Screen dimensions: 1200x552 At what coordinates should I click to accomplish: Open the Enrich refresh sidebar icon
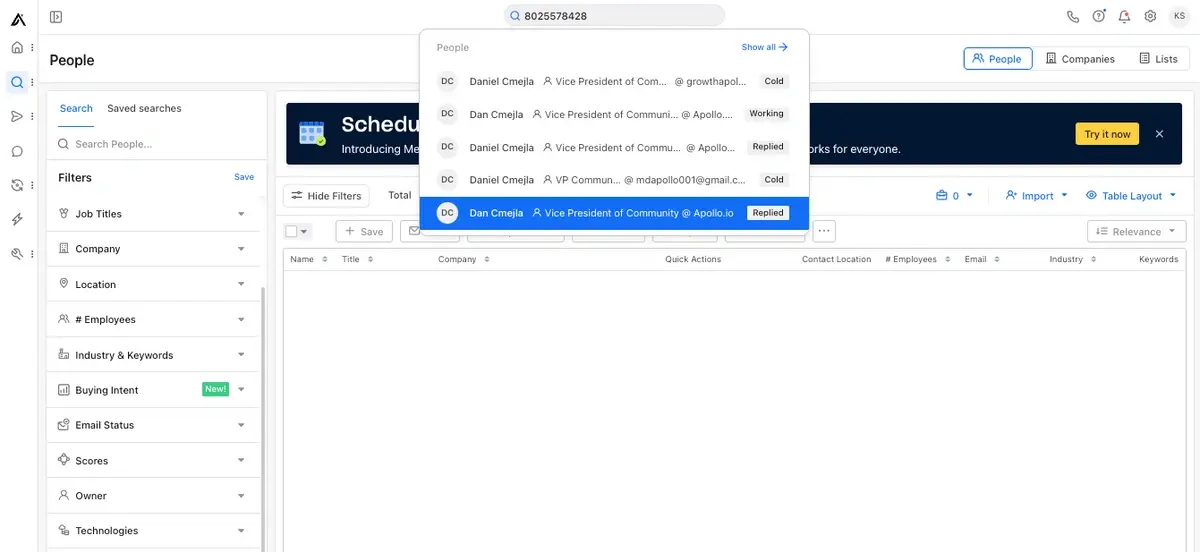point(17,185)
